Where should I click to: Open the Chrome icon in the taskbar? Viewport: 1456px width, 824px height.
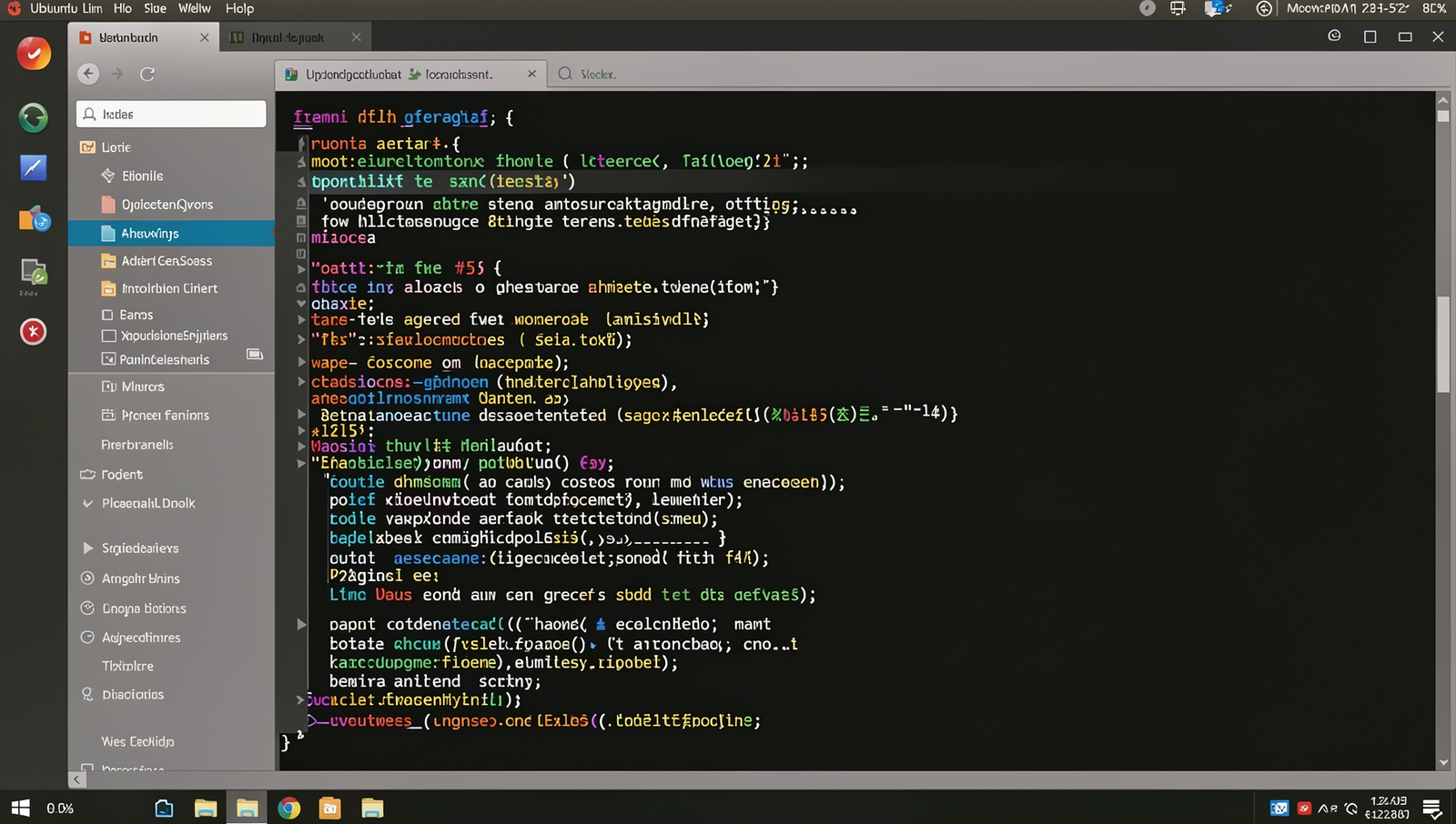tap(289, 808)
